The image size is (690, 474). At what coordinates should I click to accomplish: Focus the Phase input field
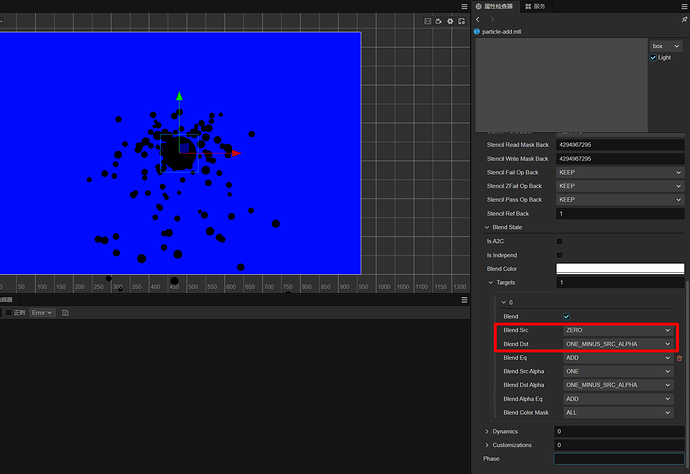[619, 459]
